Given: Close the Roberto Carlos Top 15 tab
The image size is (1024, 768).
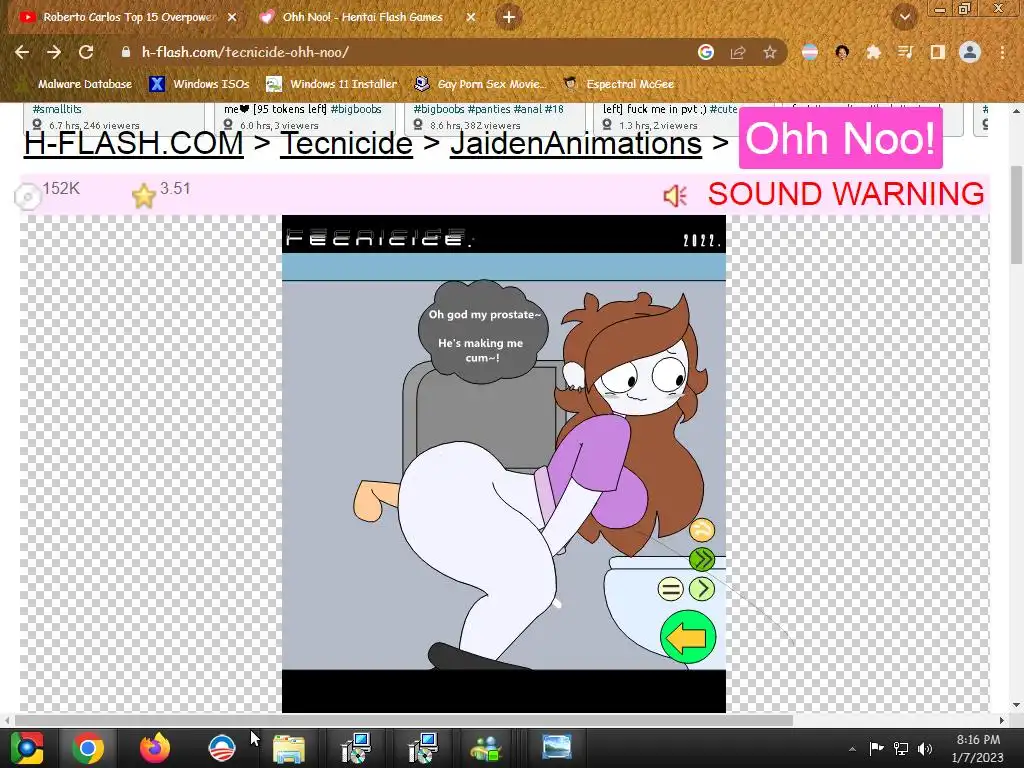Looking at the screenshot, I should [x=232, y=18].
